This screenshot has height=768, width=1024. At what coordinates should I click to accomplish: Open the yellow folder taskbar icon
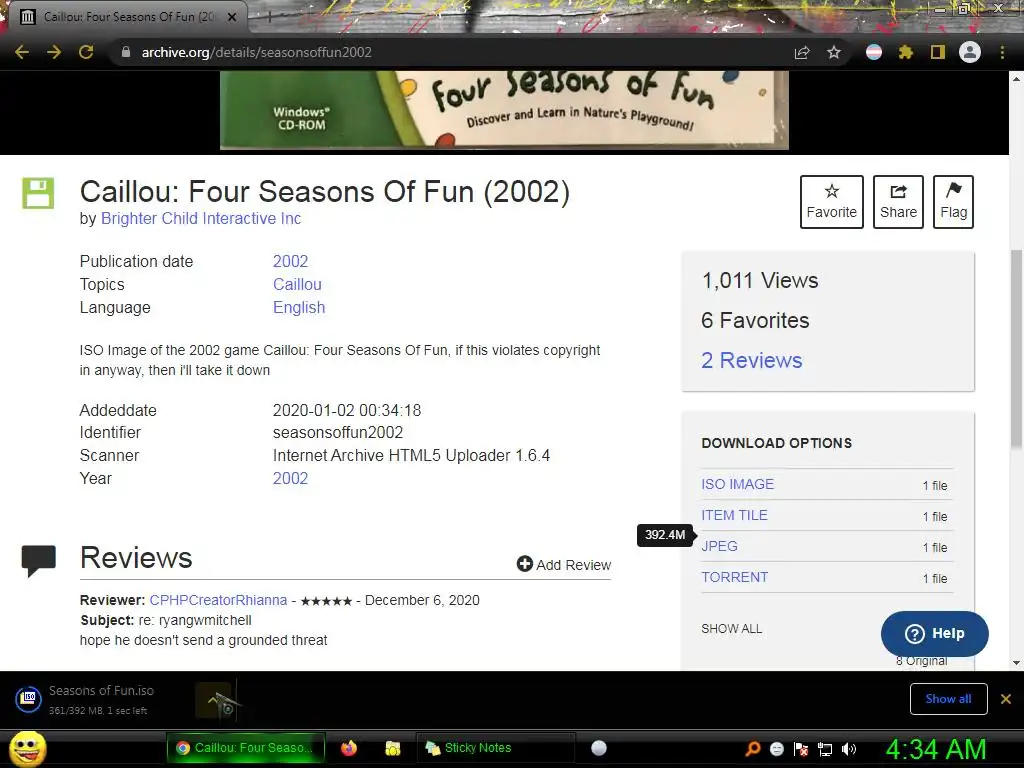coord(392,748)
